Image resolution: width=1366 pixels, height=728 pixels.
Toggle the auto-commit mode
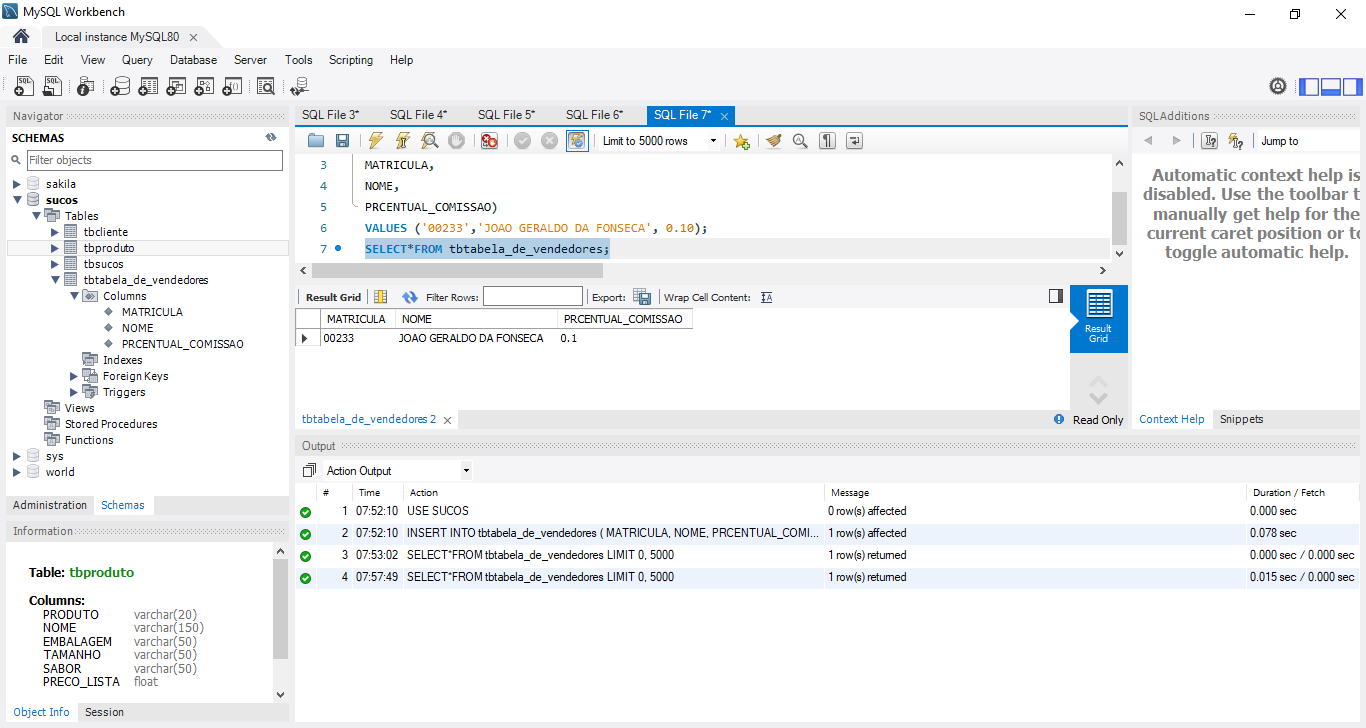(577, 141)
